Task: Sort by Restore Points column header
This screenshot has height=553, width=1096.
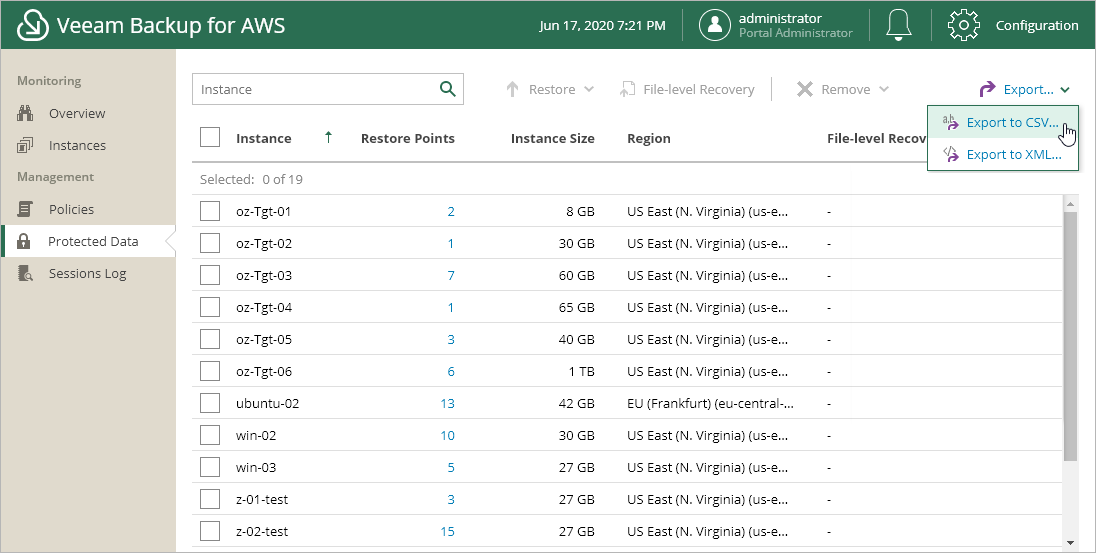Action: 408,138
